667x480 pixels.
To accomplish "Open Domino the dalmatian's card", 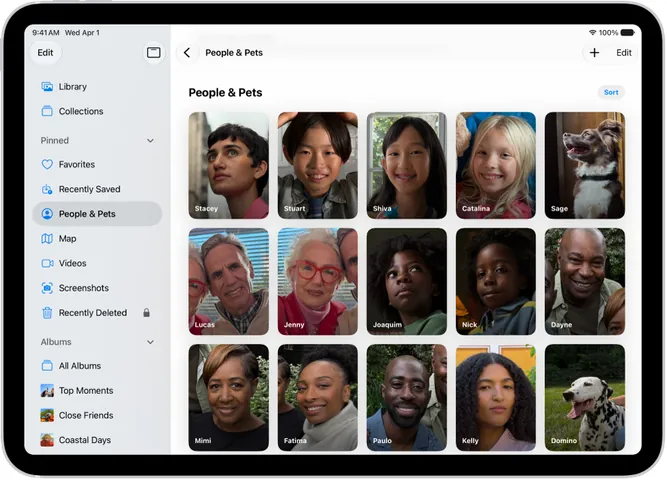I will coord(585,398).
